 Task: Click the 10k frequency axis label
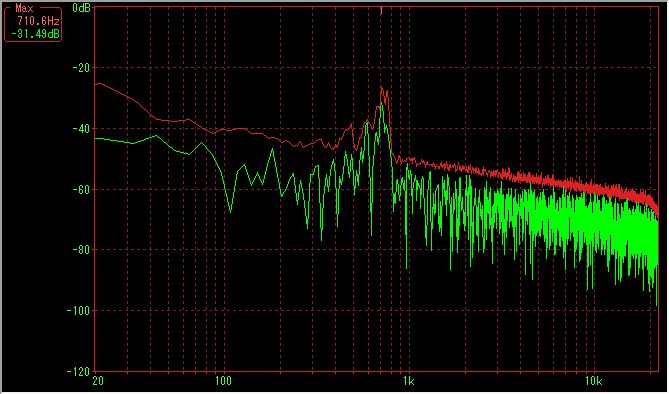[593, 381]
